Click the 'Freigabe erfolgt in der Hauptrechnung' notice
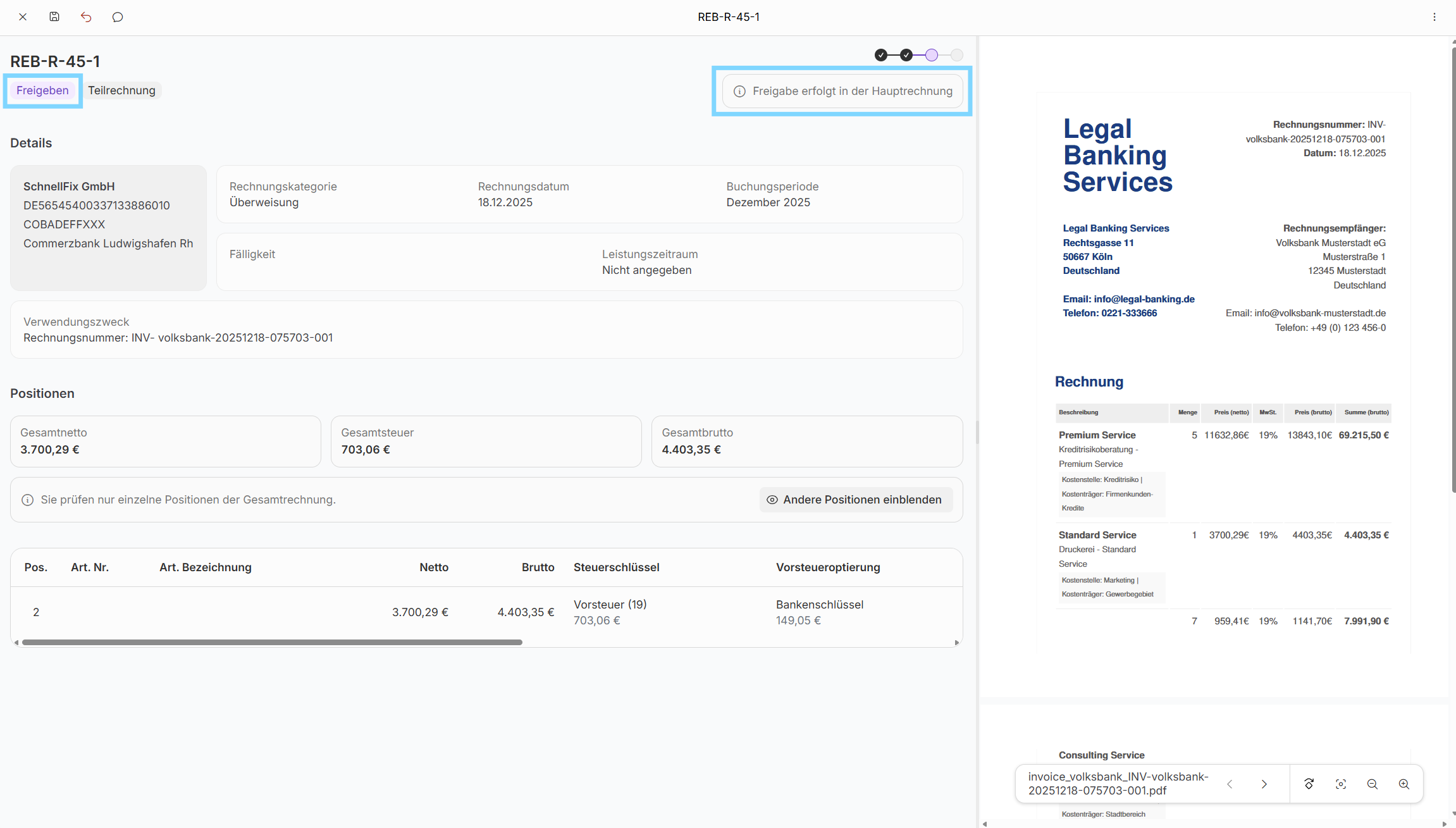This screenshot has width=1456, height=828. pyautogui.click(x=842, y=91)
